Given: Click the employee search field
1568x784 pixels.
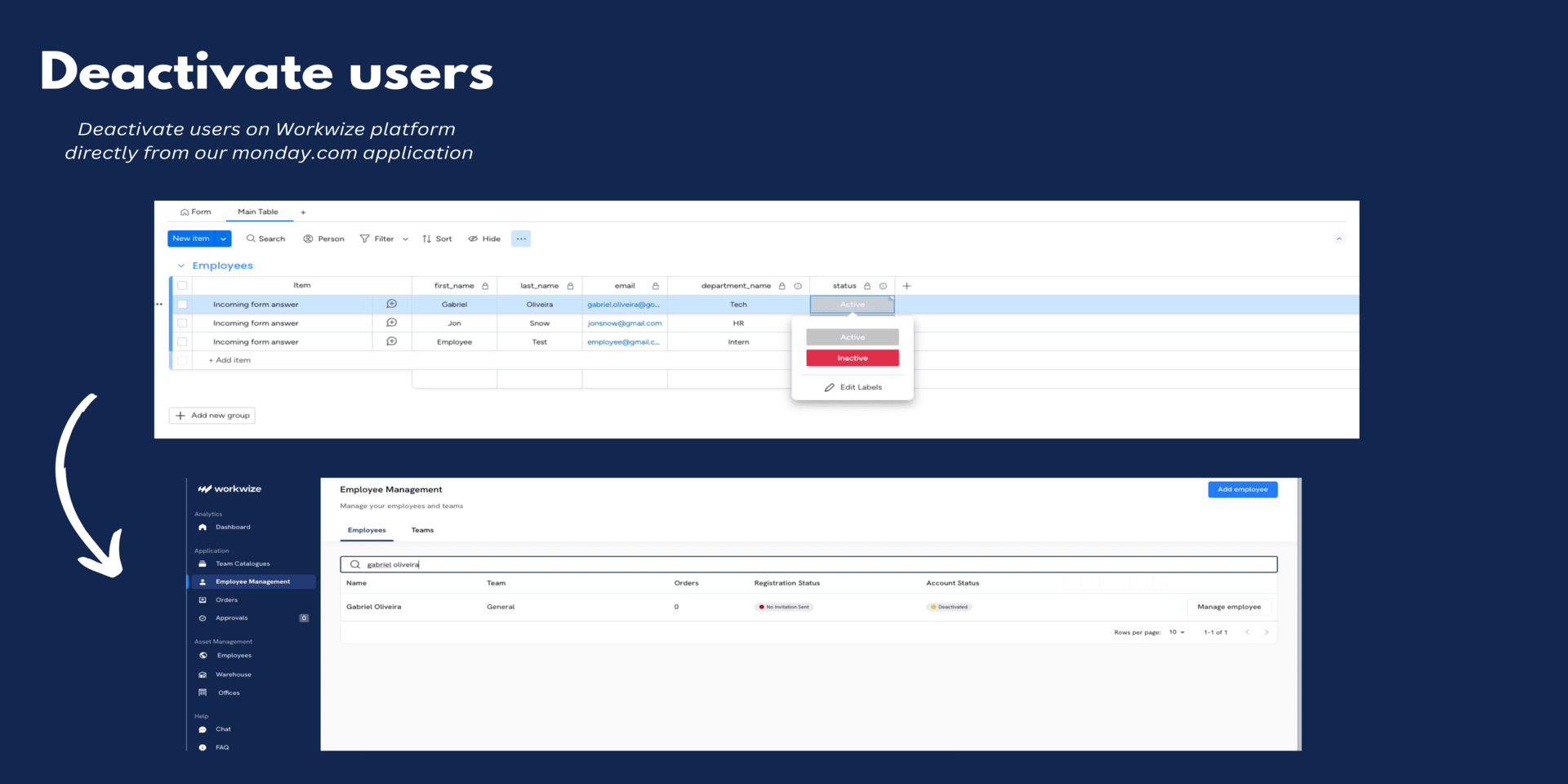Looking at the screenshot, I should tap(808, 564).
